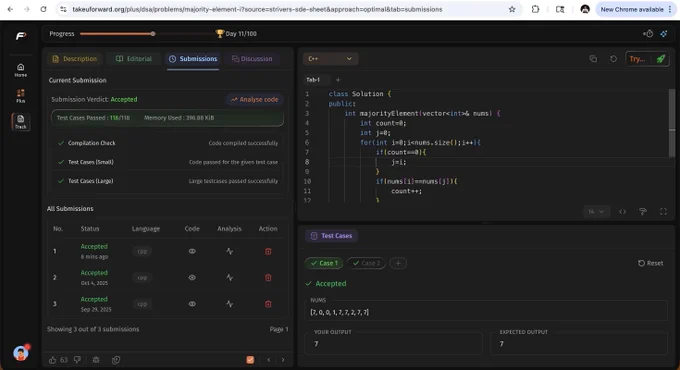Click the Analyse code button
680x370 pixels.
pyautogui.click(x=255, y=99)
